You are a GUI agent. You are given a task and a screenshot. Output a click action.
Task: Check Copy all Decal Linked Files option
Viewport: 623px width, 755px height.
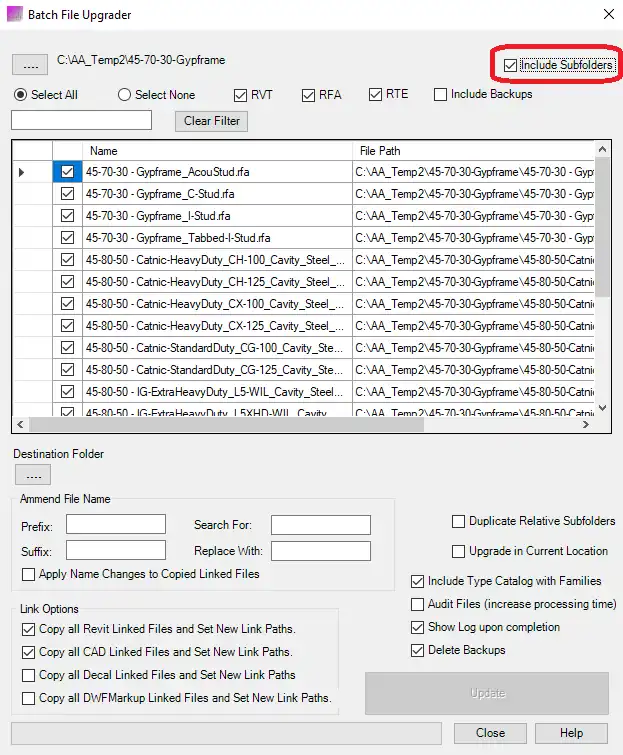tap(29, 675)
